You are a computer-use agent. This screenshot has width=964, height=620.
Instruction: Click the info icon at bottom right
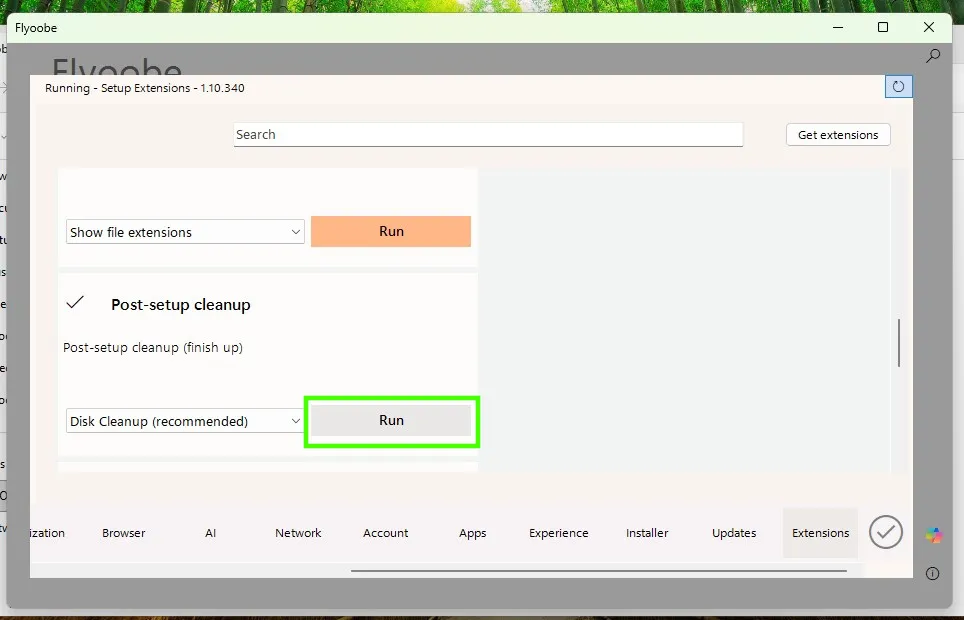click(932, 573)
